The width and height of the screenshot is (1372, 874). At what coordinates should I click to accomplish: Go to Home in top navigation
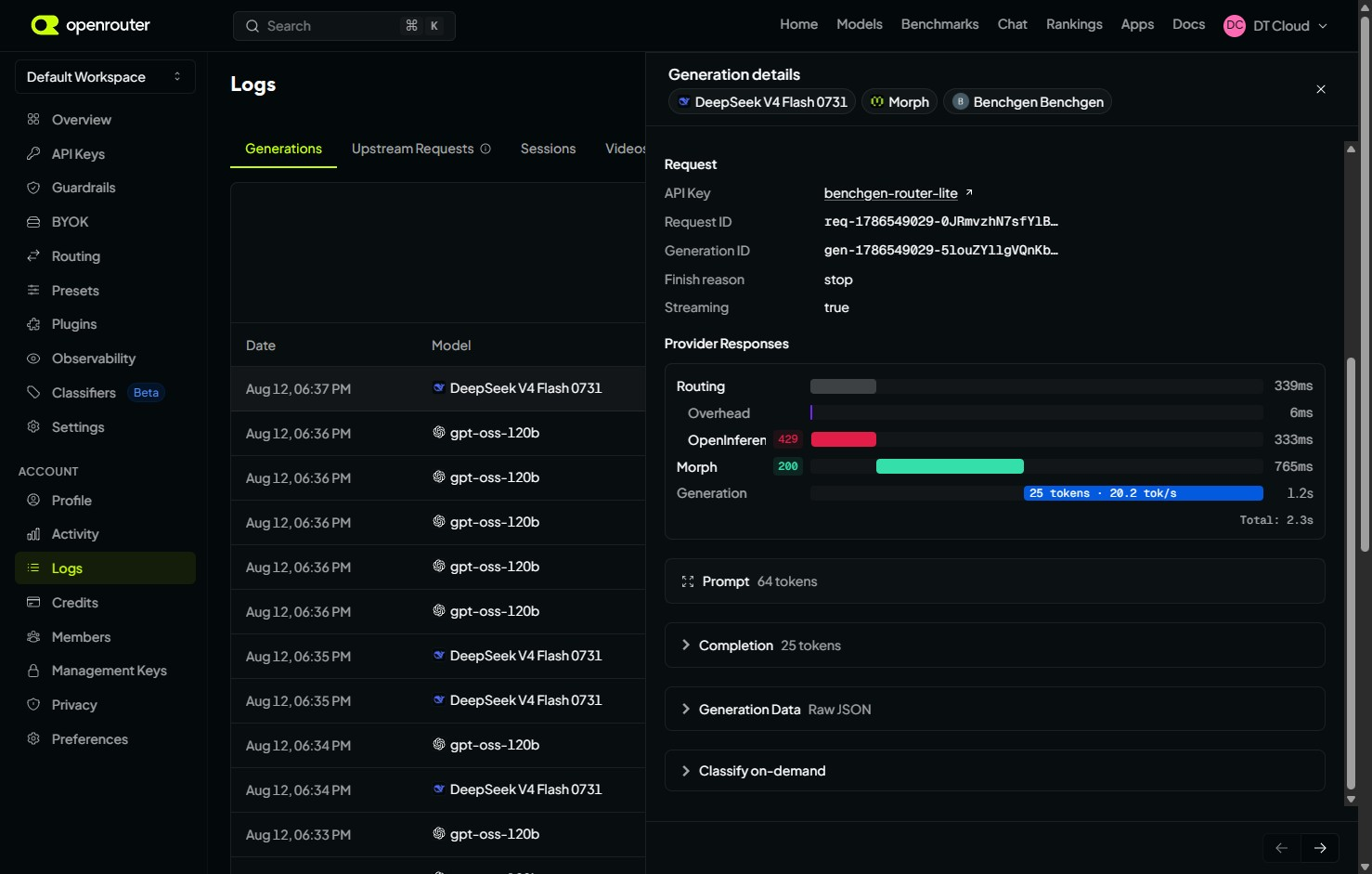click(798, 24)
